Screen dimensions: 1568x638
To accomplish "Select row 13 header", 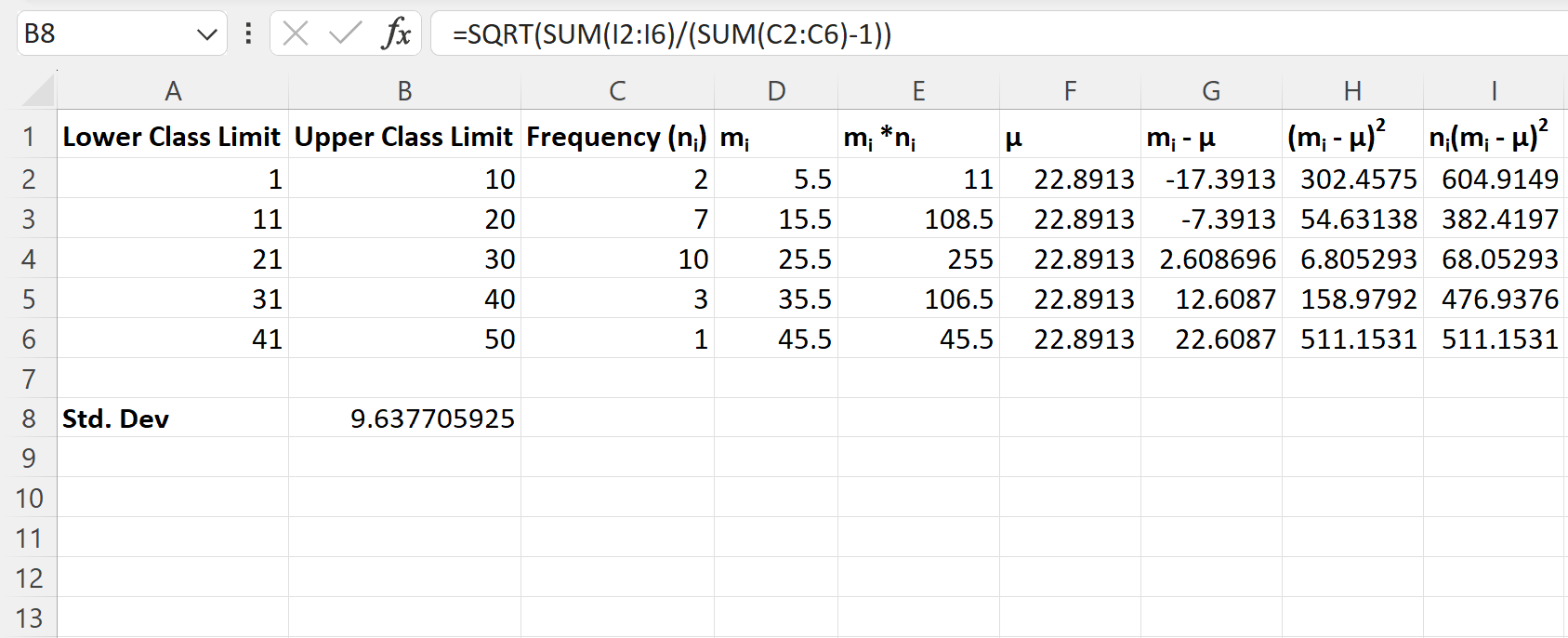I will tap(29, 618).
